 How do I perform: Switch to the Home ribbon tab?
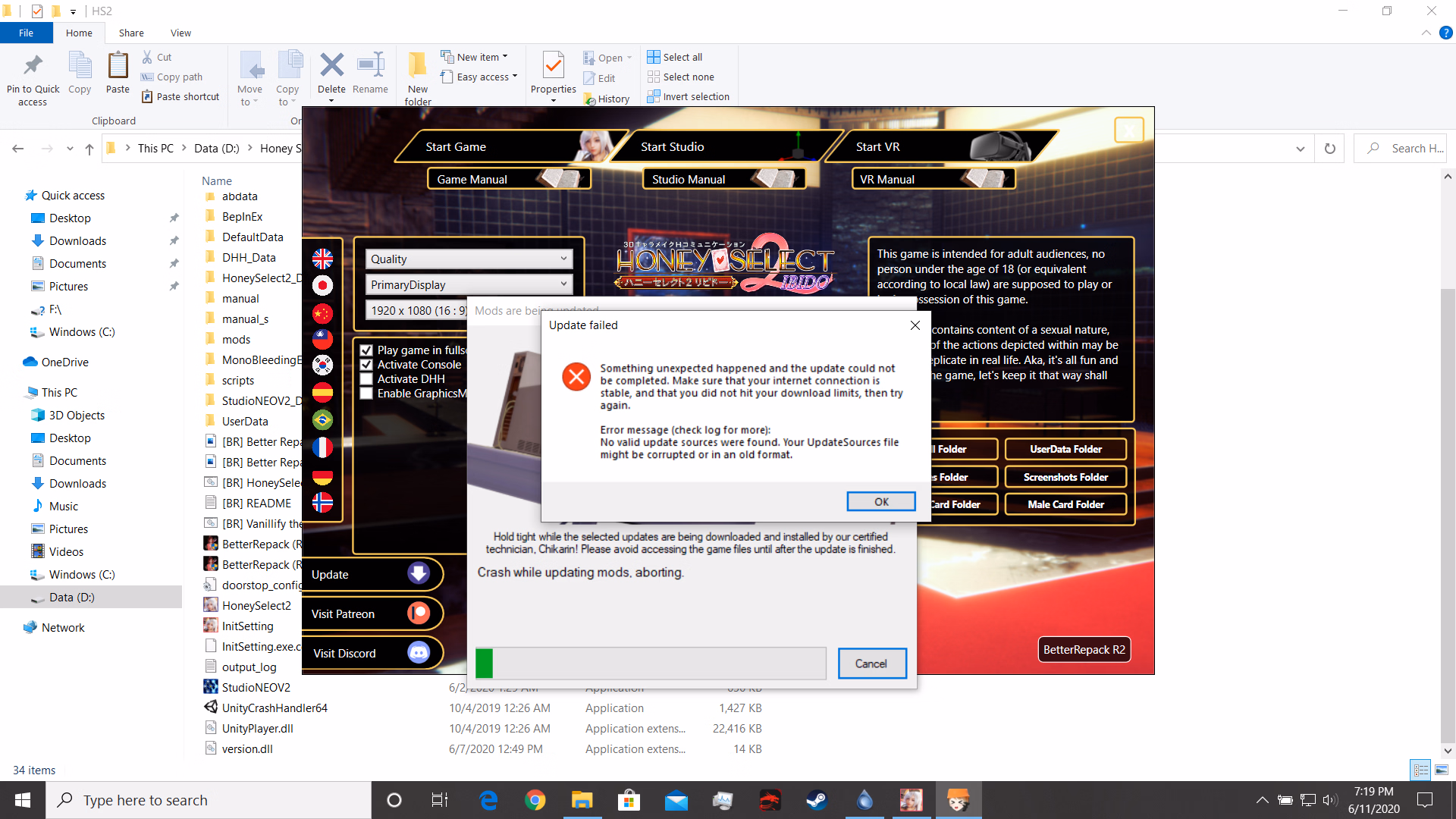click(x=79, y=33)
